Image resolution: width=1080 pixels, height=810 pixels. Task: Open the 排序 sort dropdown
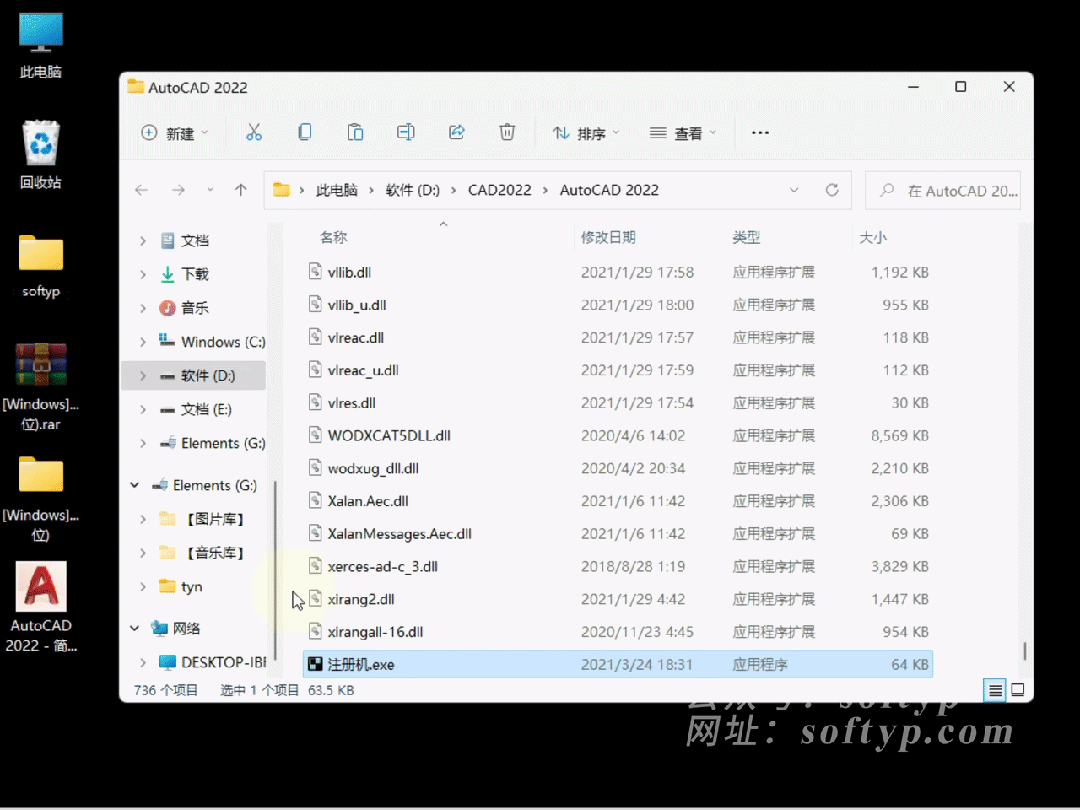coord(586,133)
